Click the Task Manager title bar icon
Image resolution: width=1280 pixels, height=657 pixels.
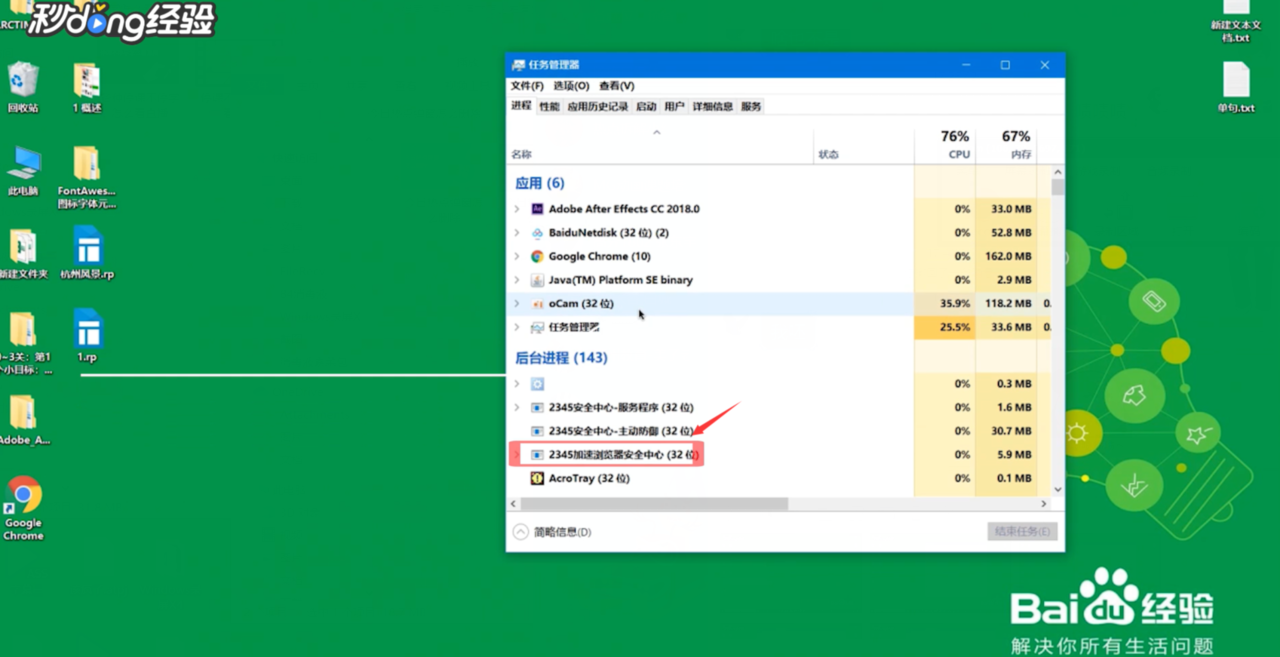tap(518, 65)
